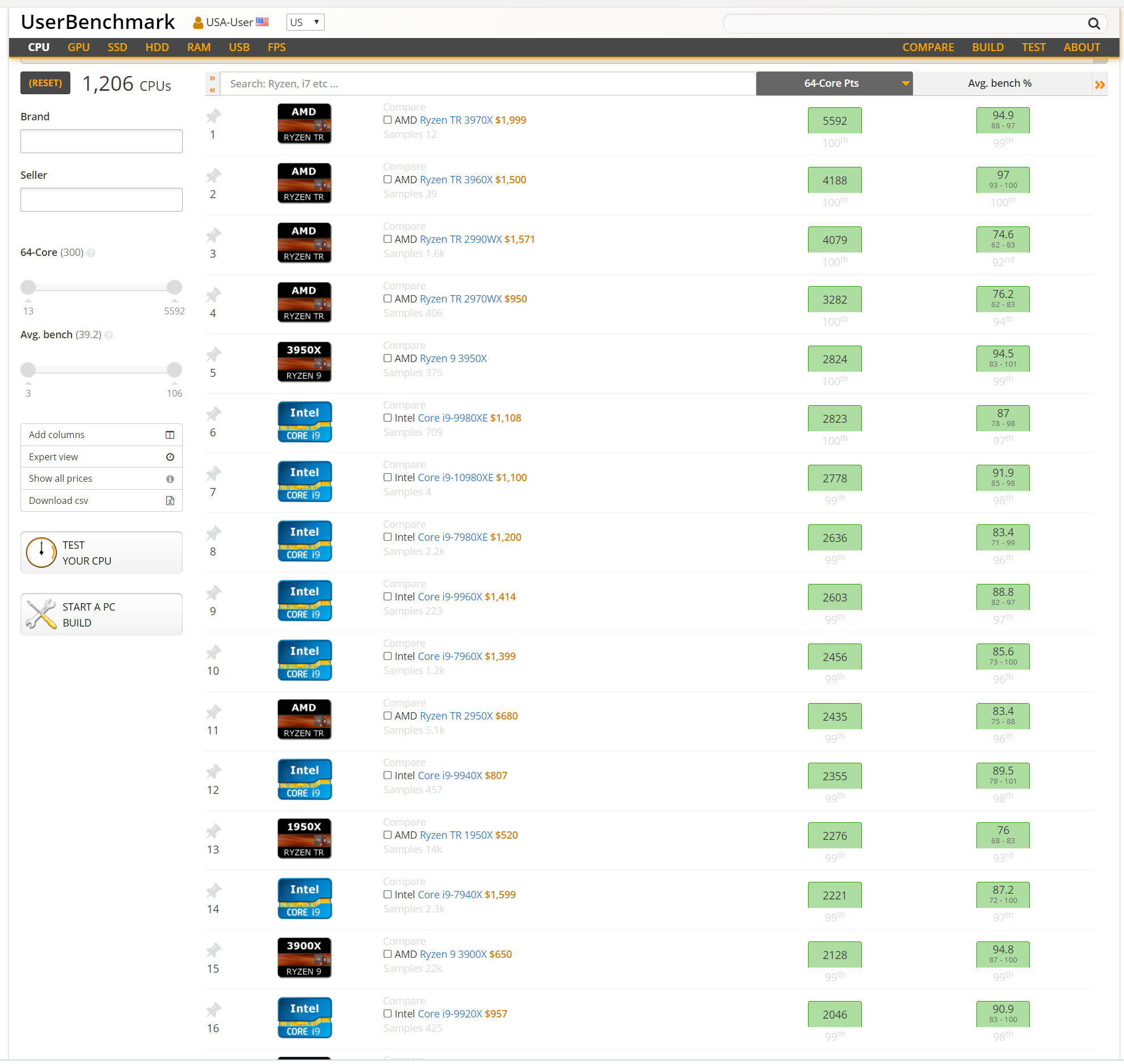1124x1064 pixels.
Task: Check compare box for Ryzen TR 1950X
Action: [388, 835]
